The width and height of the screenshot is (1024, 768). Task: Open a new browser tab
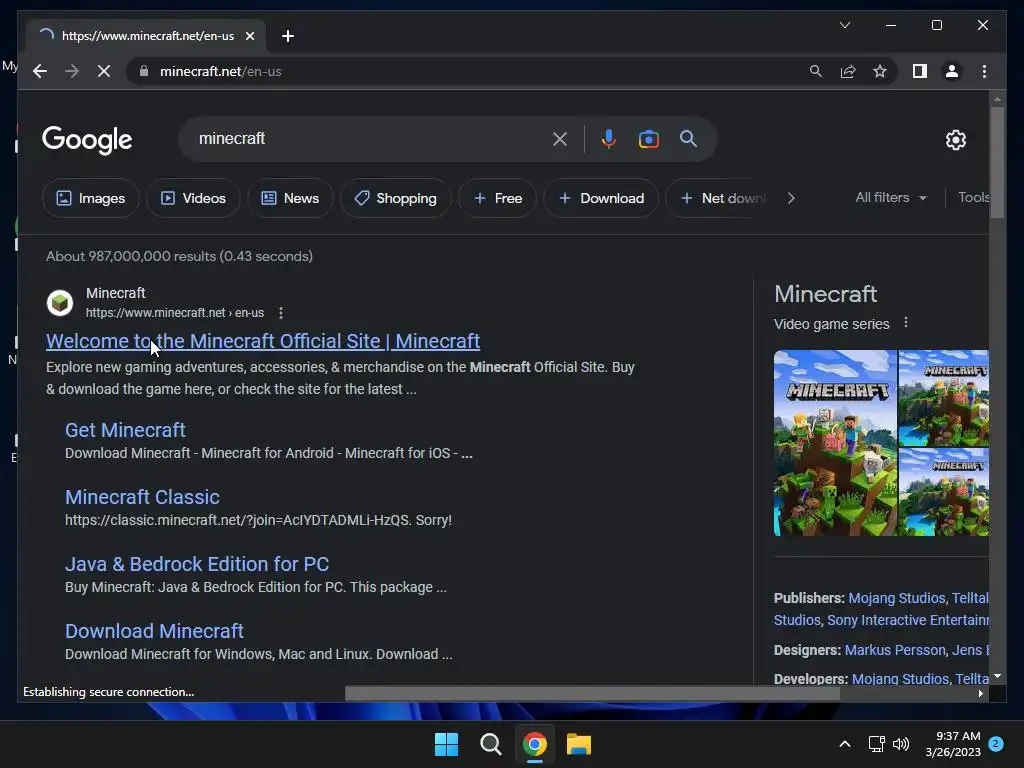pos(288,36)
